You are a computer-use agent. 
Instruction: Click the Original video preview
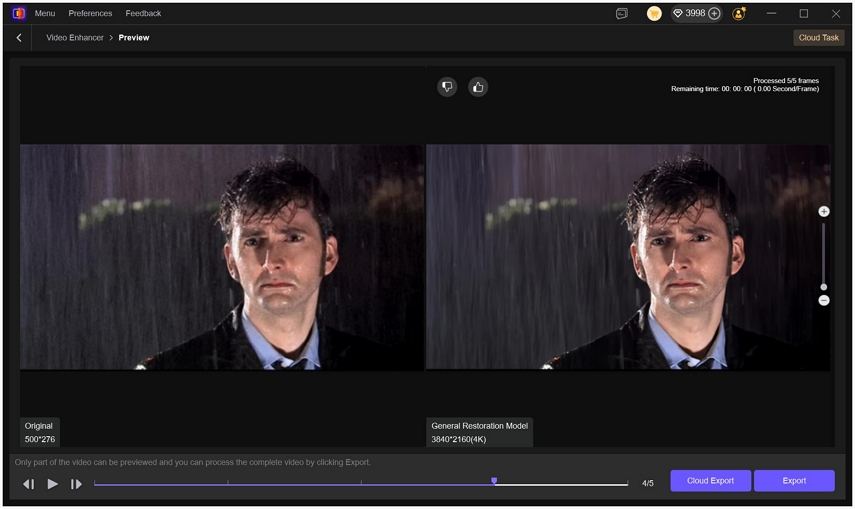pos(221,257)
